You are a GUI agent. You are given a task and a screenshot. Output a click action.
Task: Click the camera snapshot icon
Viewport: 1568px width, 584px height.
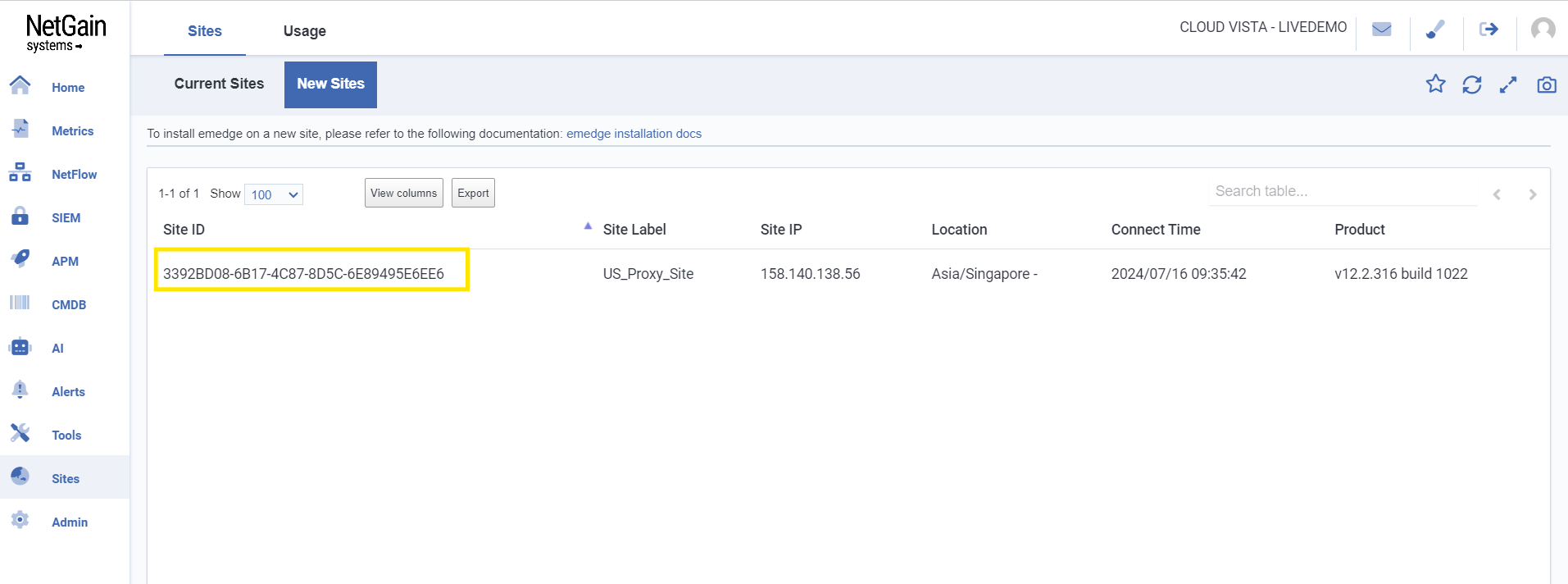pos(1547,84)
